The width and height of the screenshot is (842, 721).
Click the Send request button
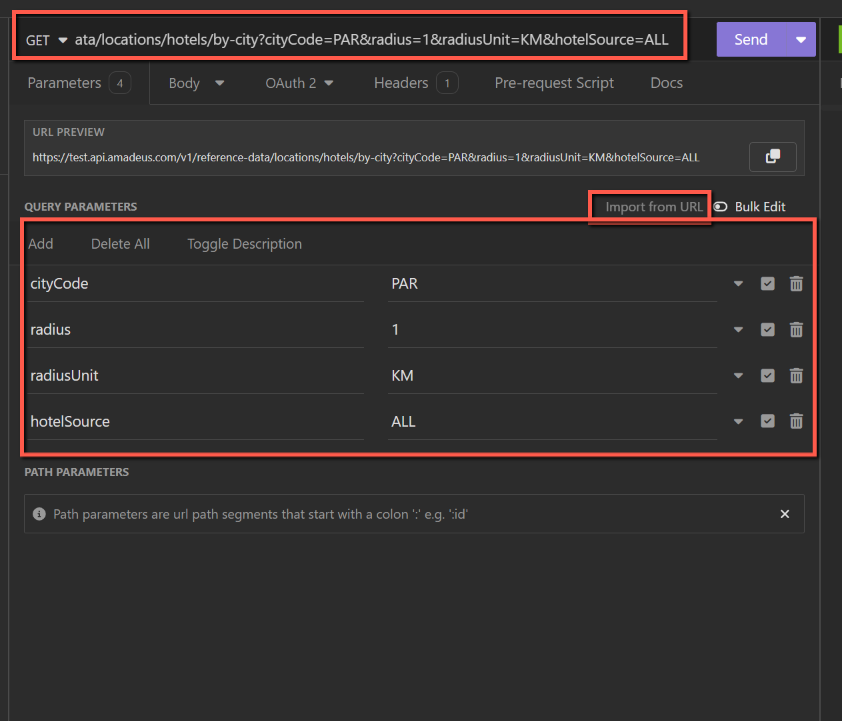[751, 40]
